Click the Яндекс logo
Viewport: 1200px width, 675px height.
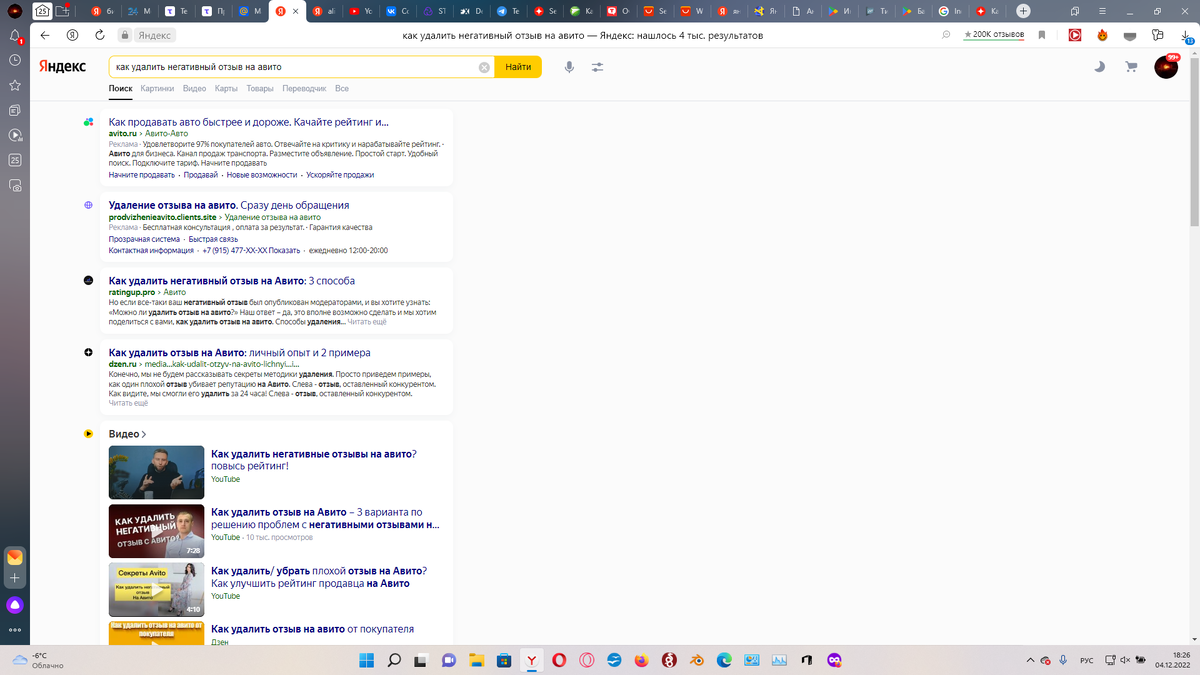tap(62, 67)
